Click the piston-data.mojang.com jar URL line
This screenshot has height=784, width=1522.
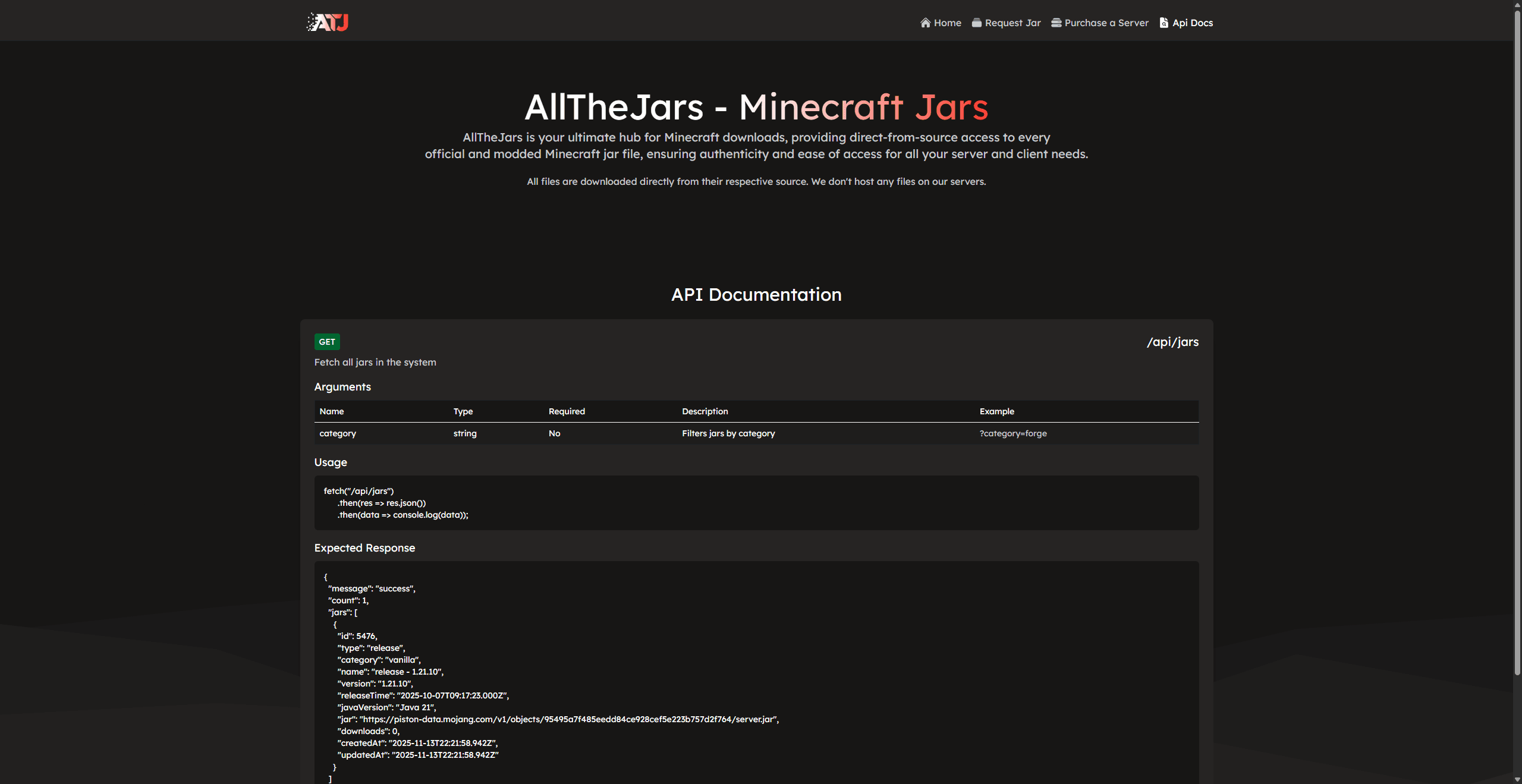[558, 719]
